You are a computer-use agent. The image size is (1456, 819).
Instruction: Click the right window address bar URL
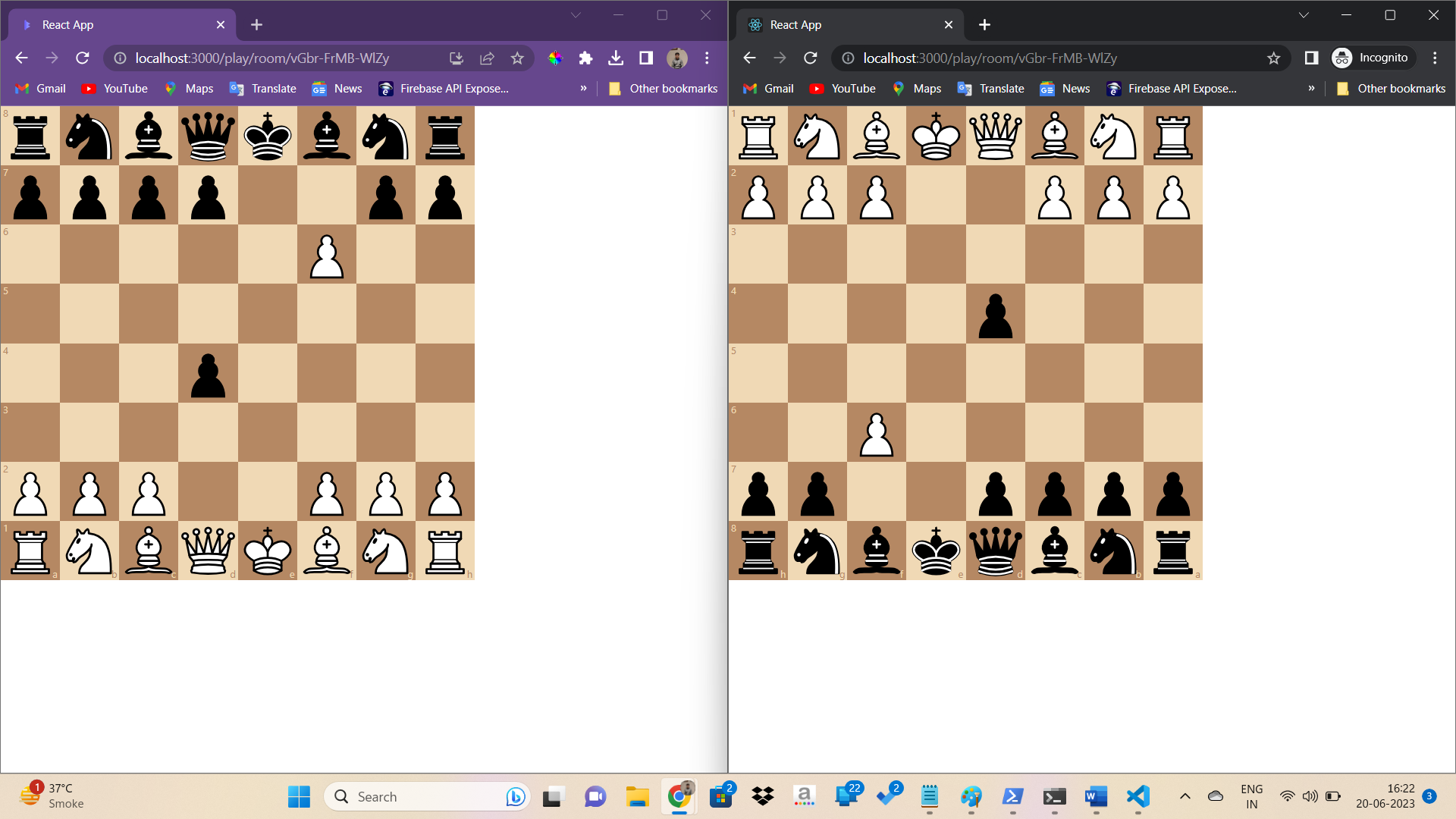(x=990, y=58)
